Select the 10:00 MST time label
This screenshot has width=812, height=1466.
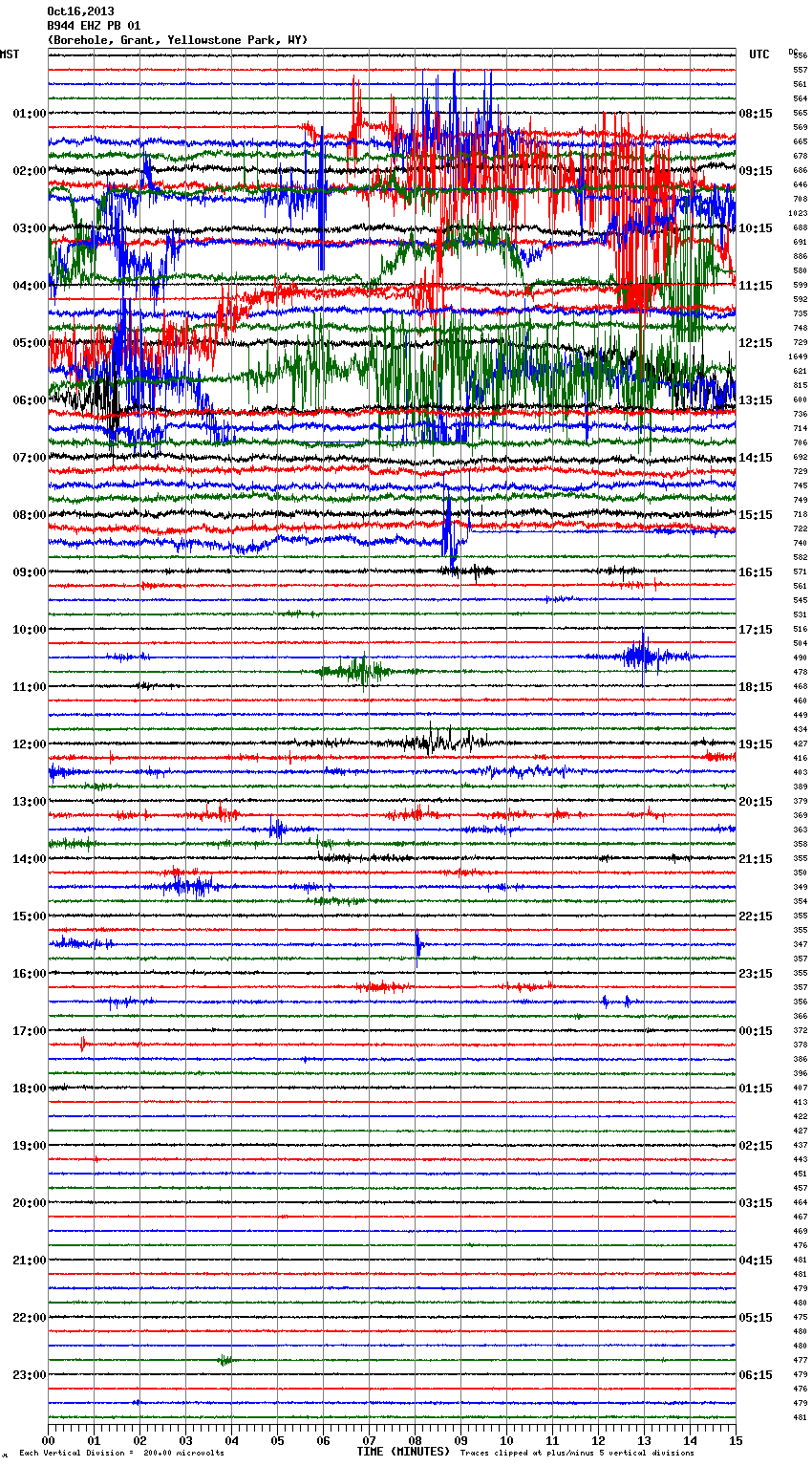tap(30, 630)
